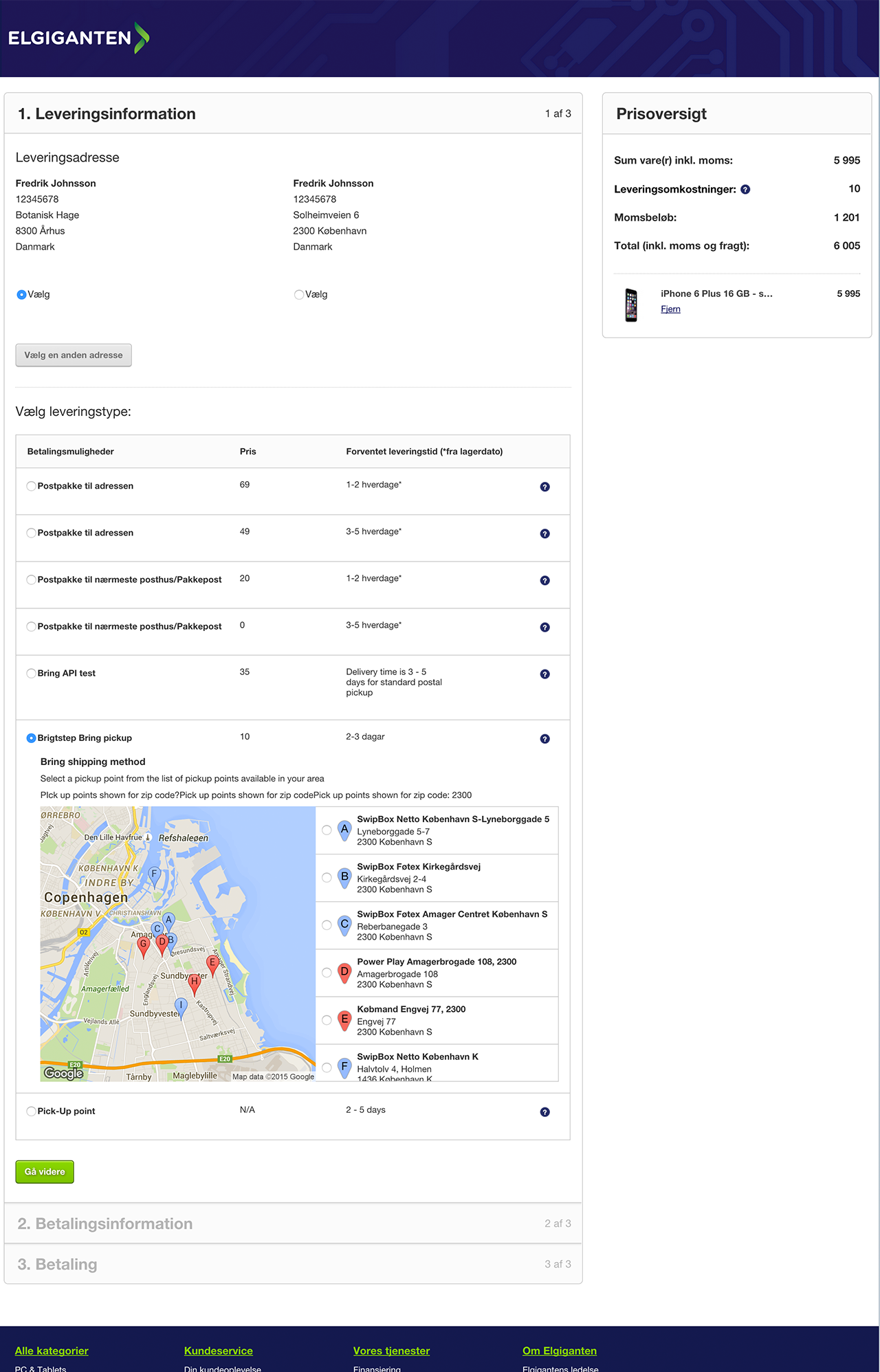880x1372 pixels.
Task: Select Vælg for the København address
Action: (299, 295)
